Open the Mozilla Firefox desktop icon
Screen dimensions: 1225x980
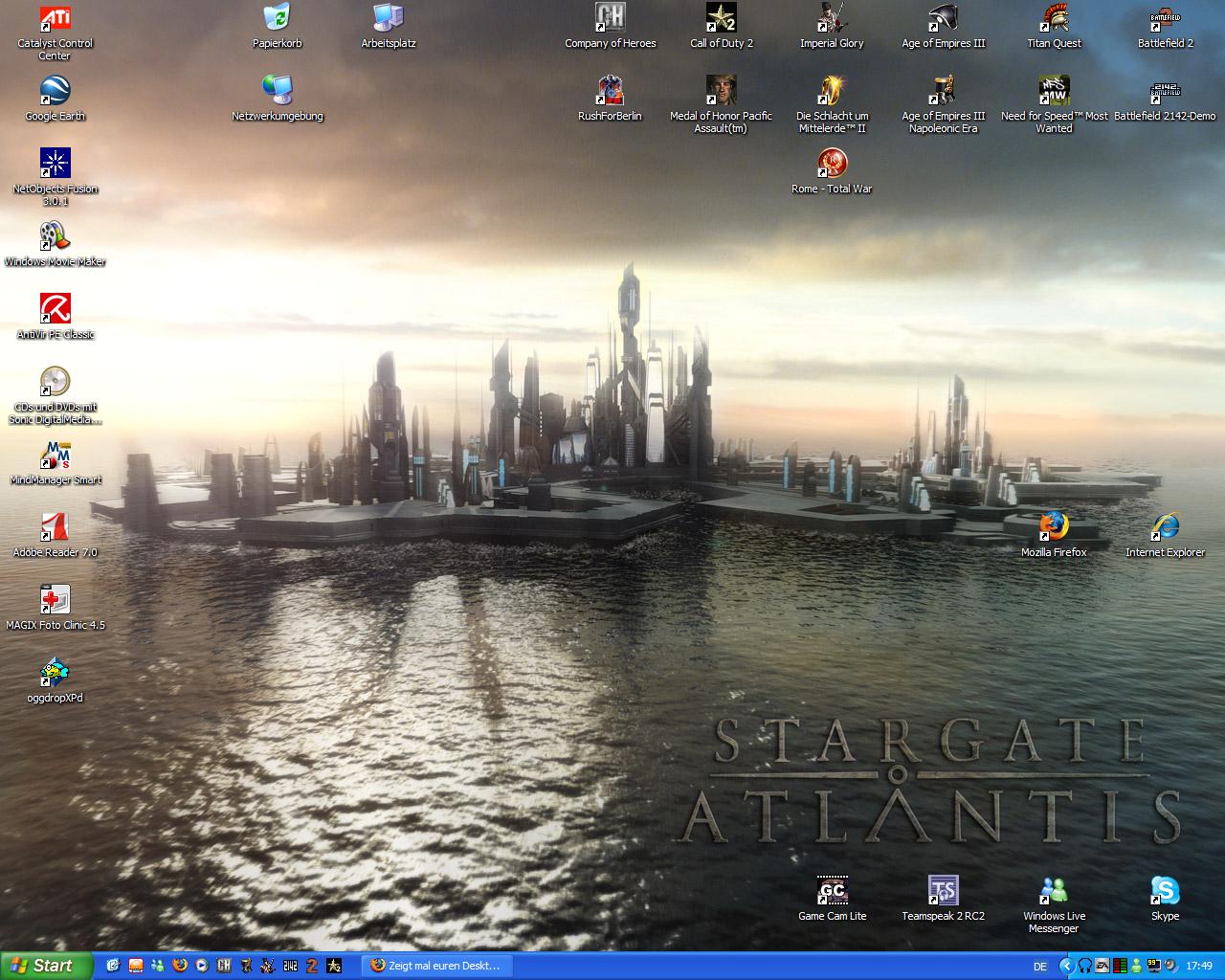1054,527
